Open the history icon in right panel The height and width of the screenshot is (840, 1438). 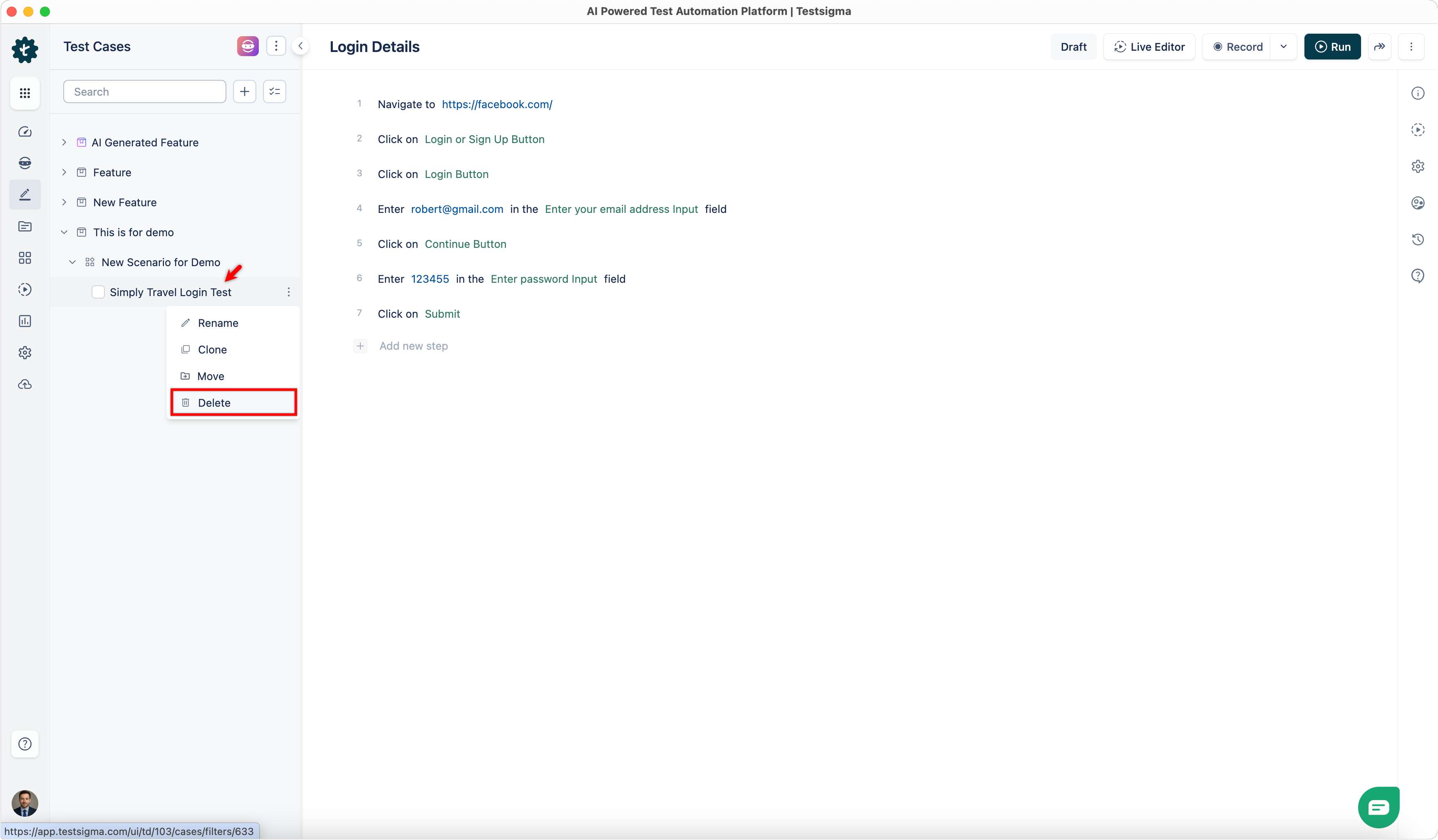(x=1418, y=240)
